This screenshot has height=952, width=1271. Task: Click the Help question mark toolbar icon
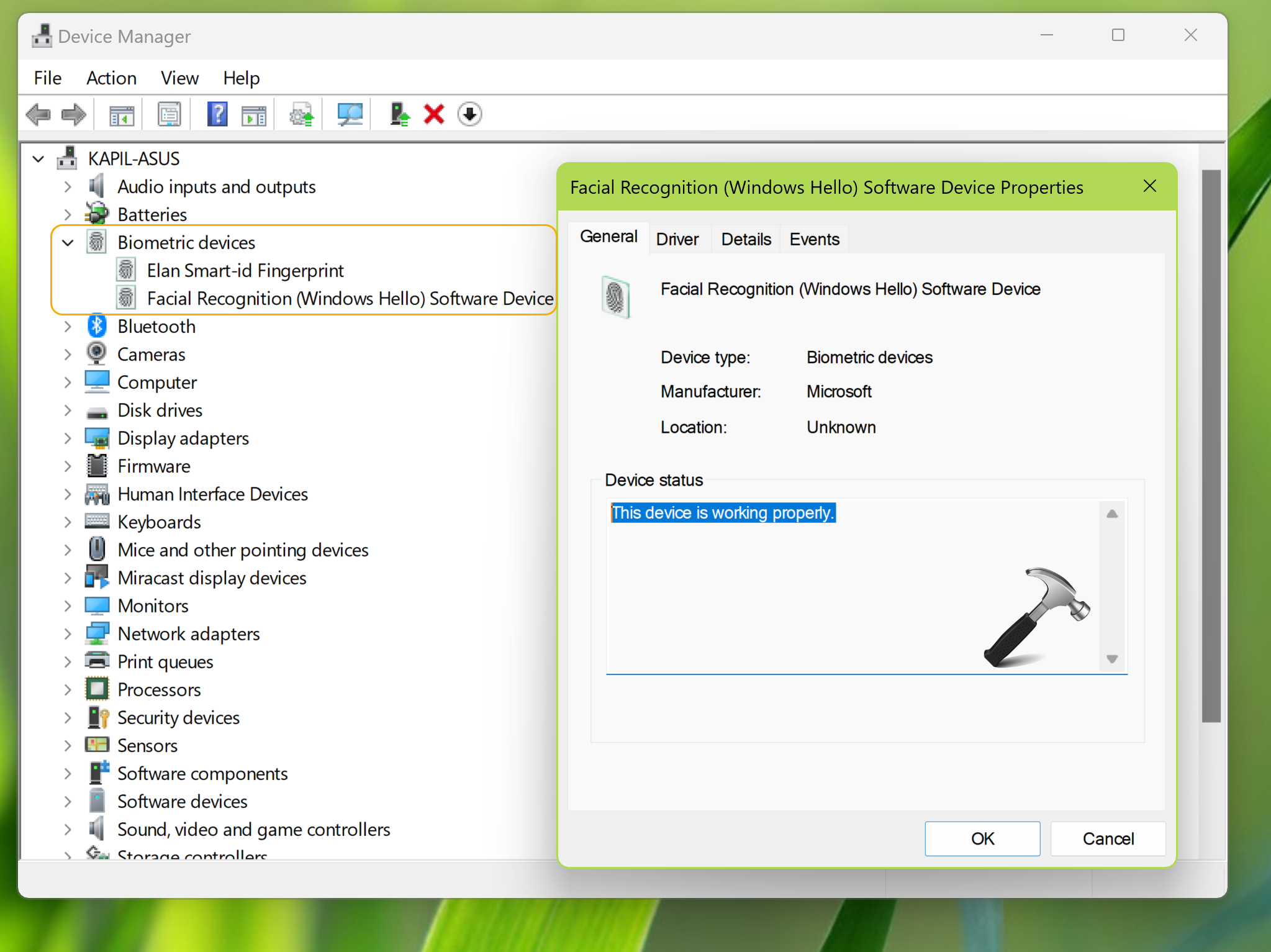coord(217,115)
